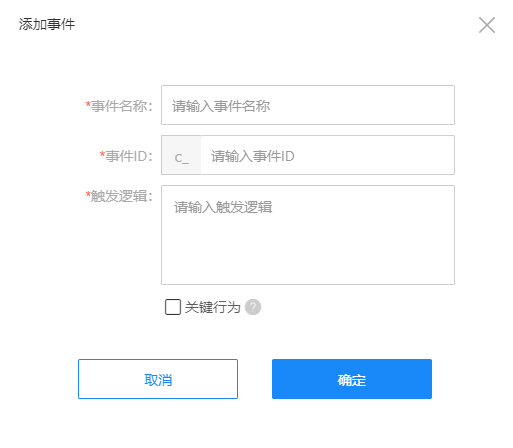Viewport: 513px width, 448px height.
Task: Click the red asterisk before 事件ID
Action: pos(102,154)
